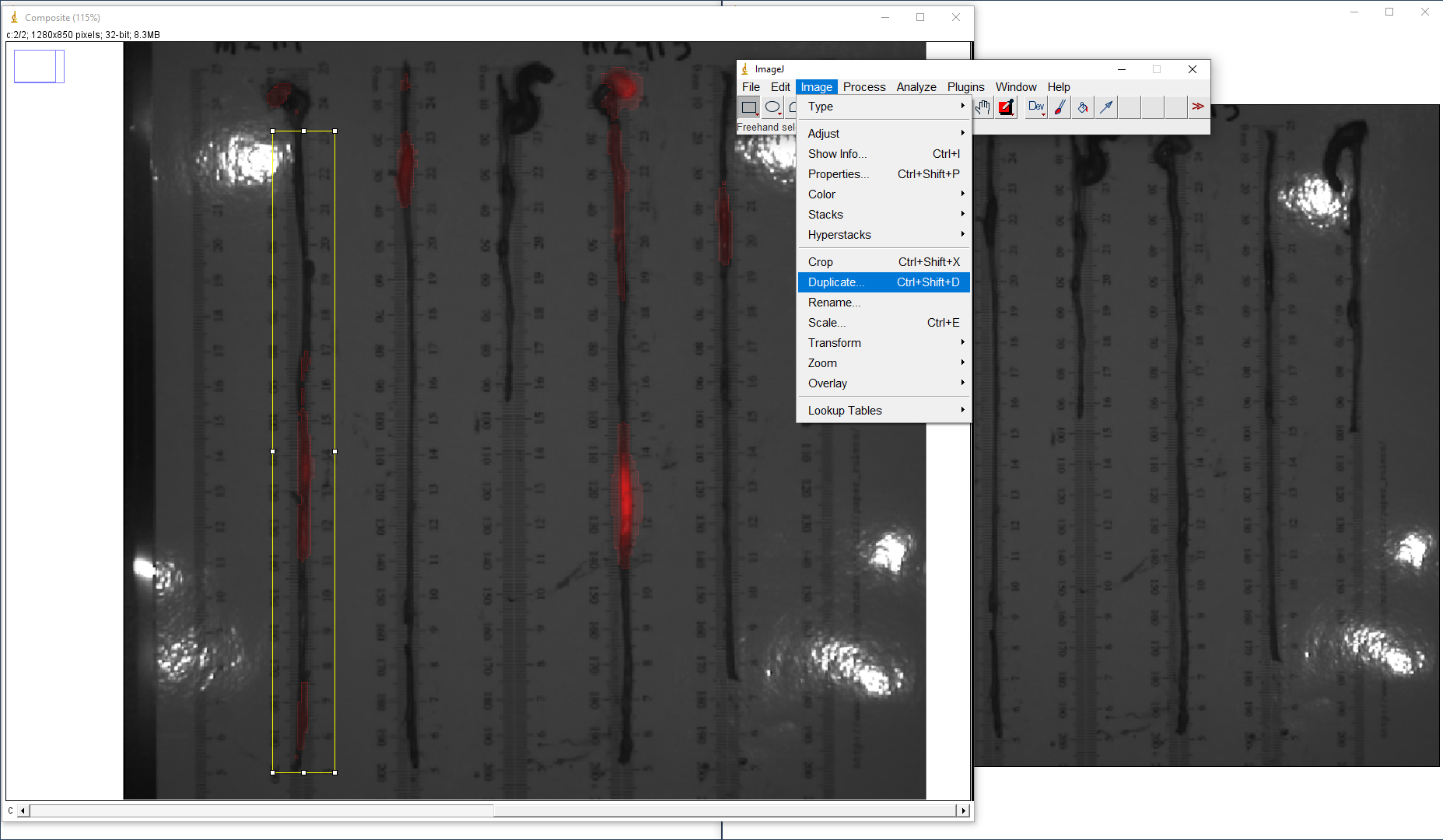Select the Oval selection tool
The height and width of the screenshot is (840, 1443).
pos(772,107)
